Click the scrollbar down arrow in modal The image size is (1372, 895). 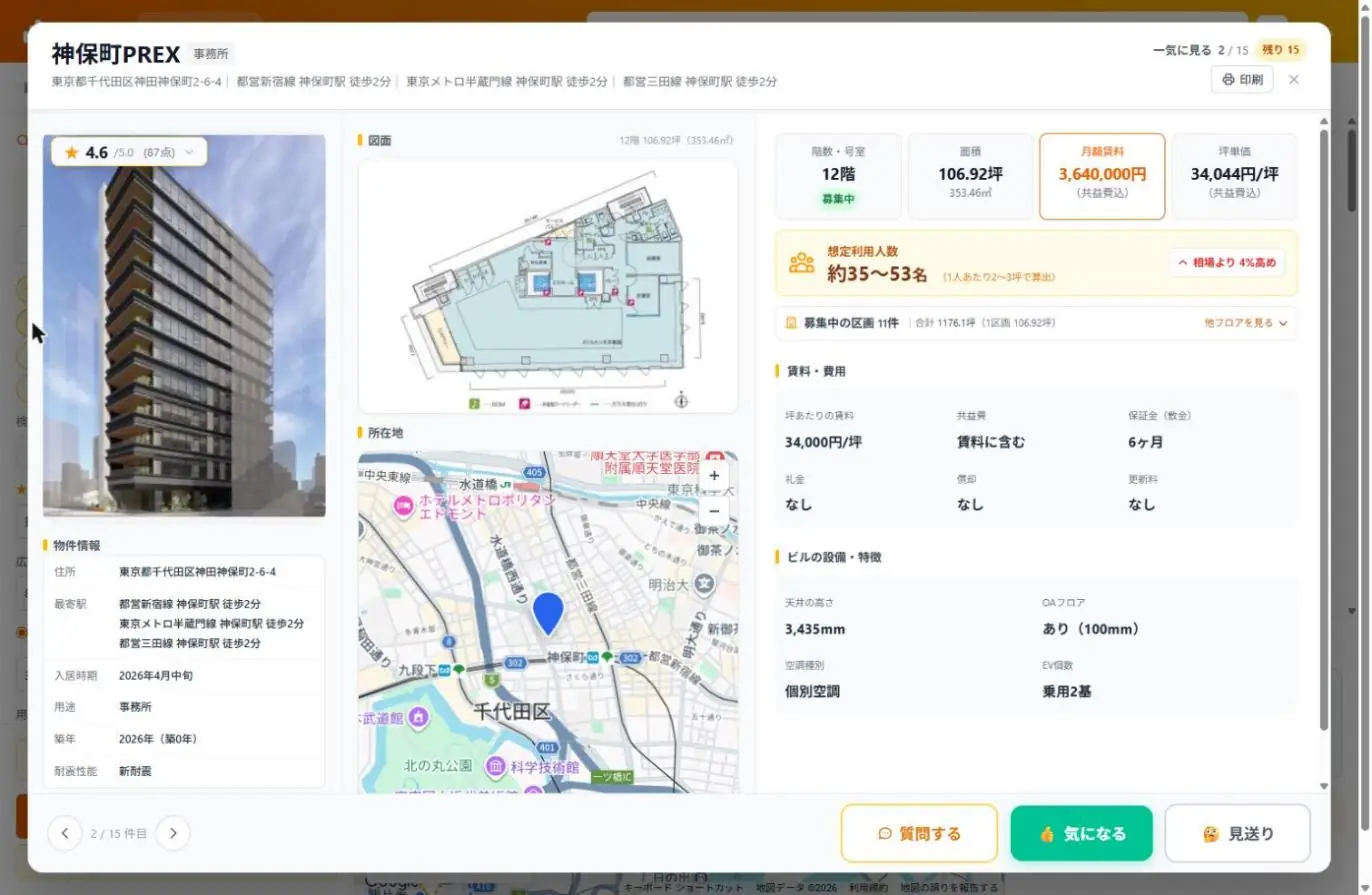[1324, 786]
